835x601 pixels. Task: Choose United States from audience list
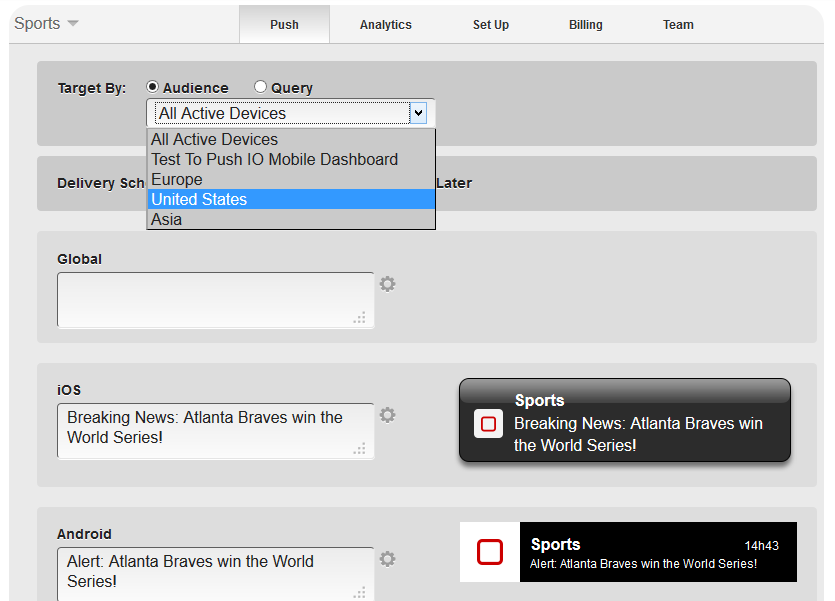pyautogui.click(x=291, y=200)
